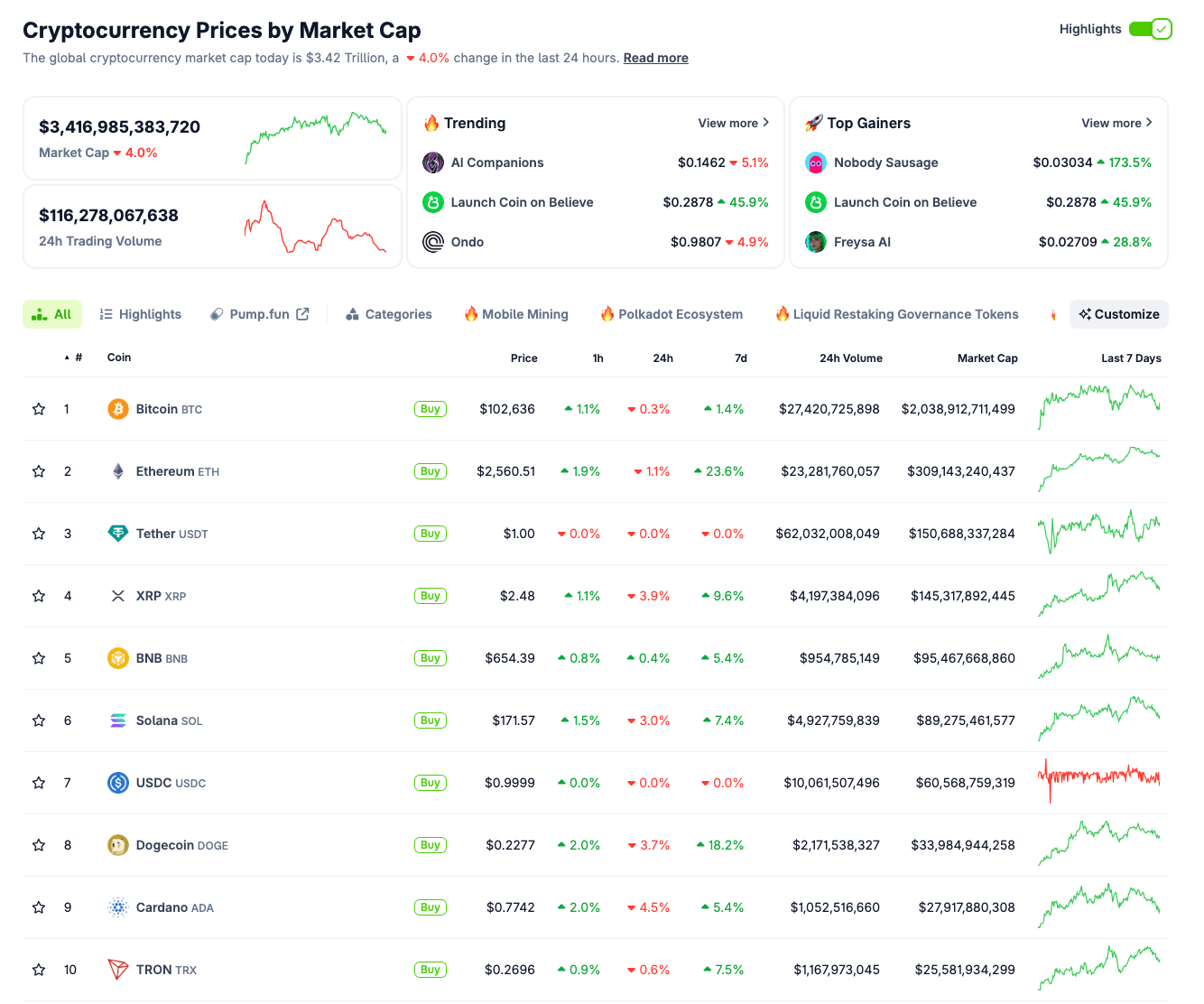Click the USDC logo icon
This screenshot has height=1004, width=1204.
click(x=118, y=783)
